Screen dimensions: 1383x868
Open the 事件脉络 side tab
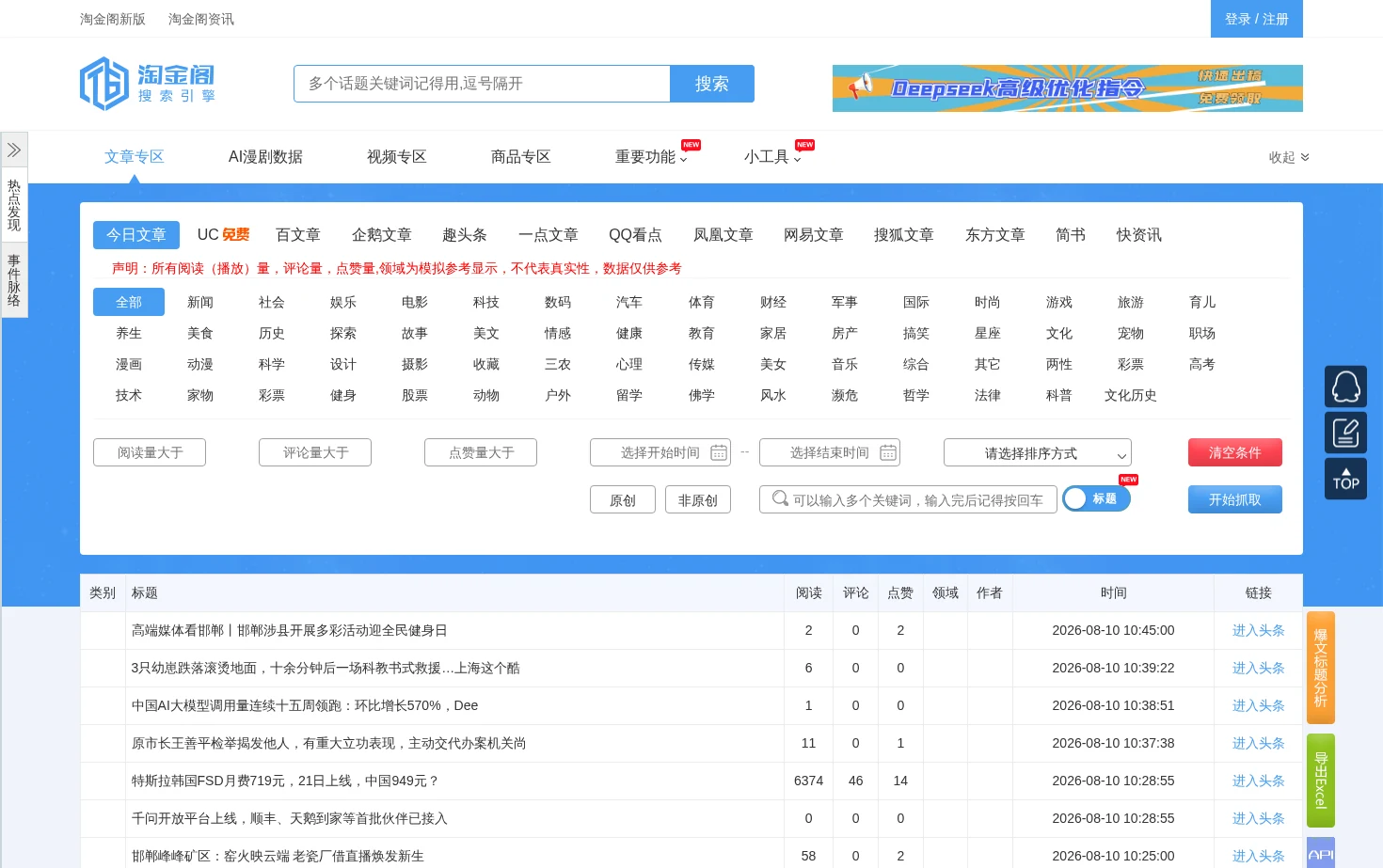tap(14, 280)
